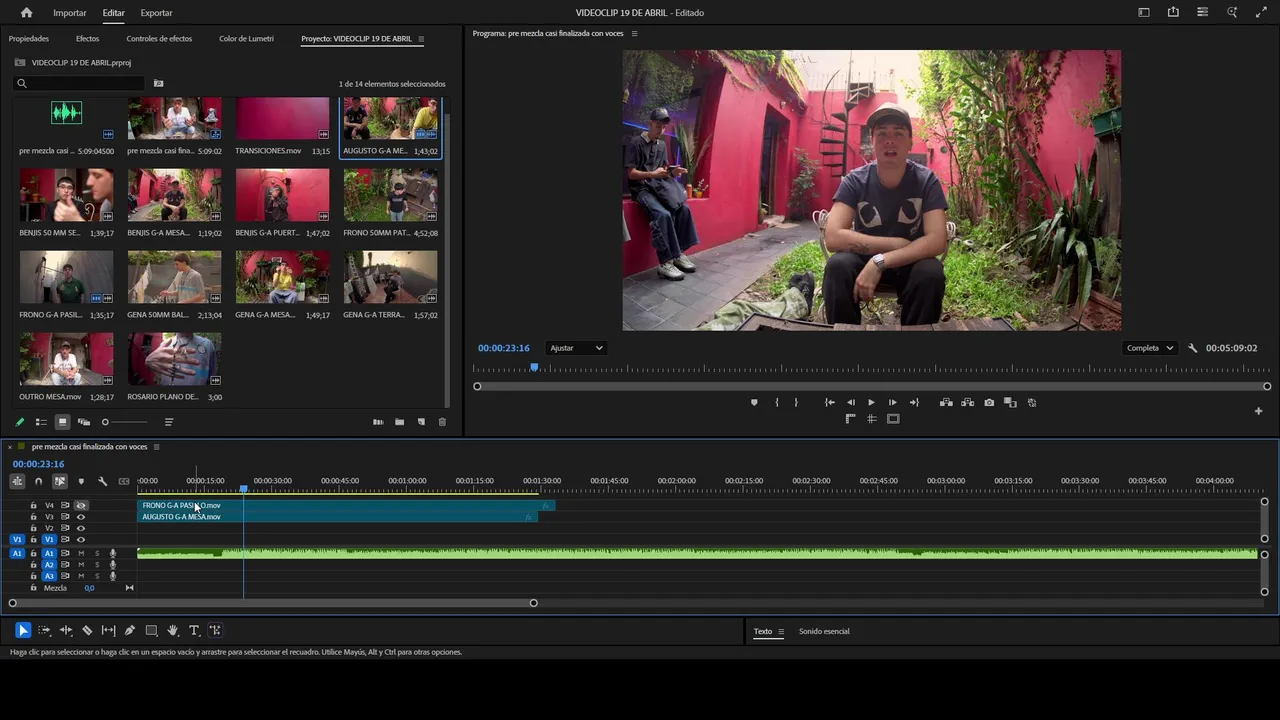Hide V3 track output eye
This screenshot has width=1280, height=720.
coord(81,517)
